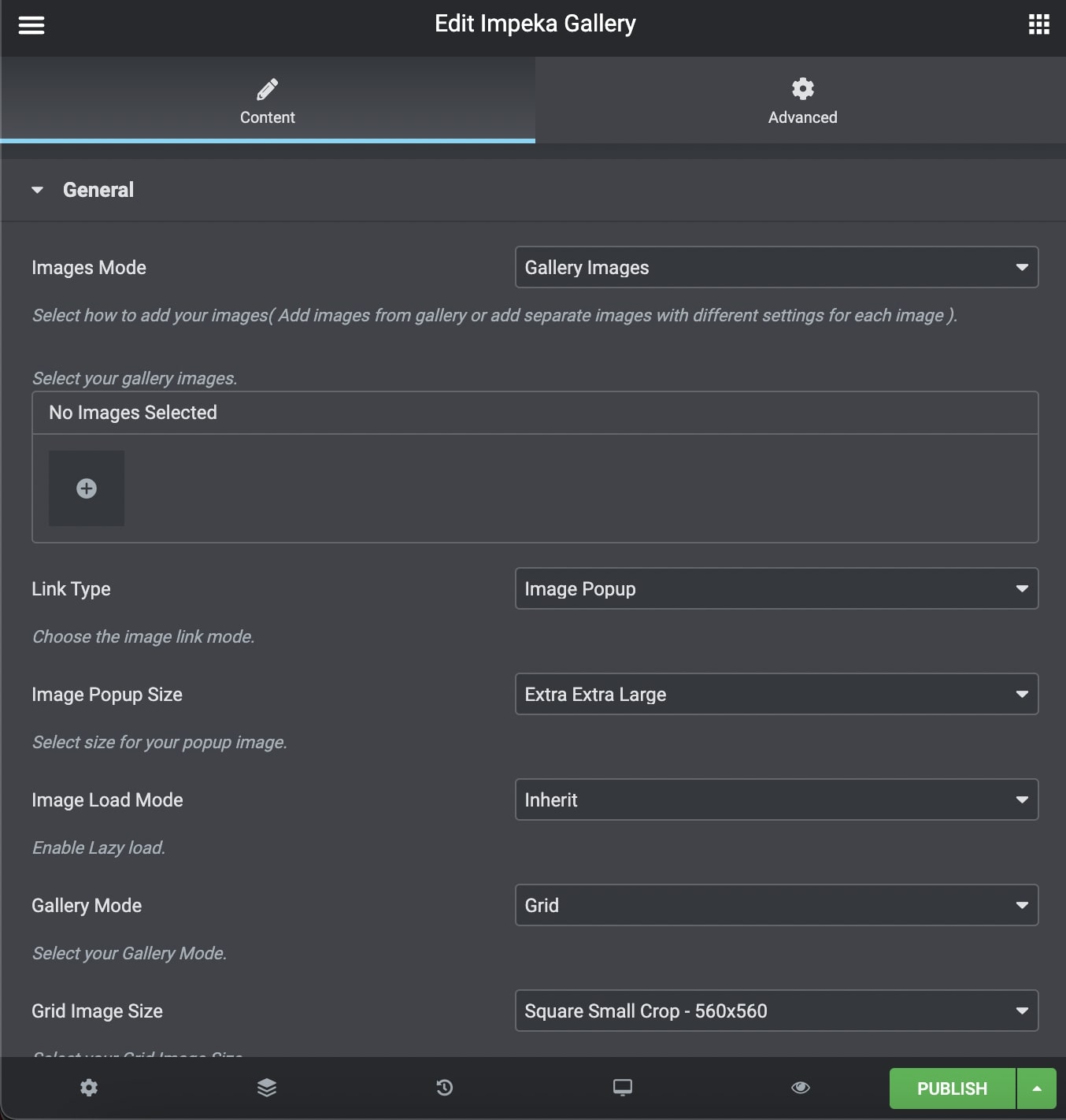Expand save options arrow beside Publish

(x=1037, y=1088)
